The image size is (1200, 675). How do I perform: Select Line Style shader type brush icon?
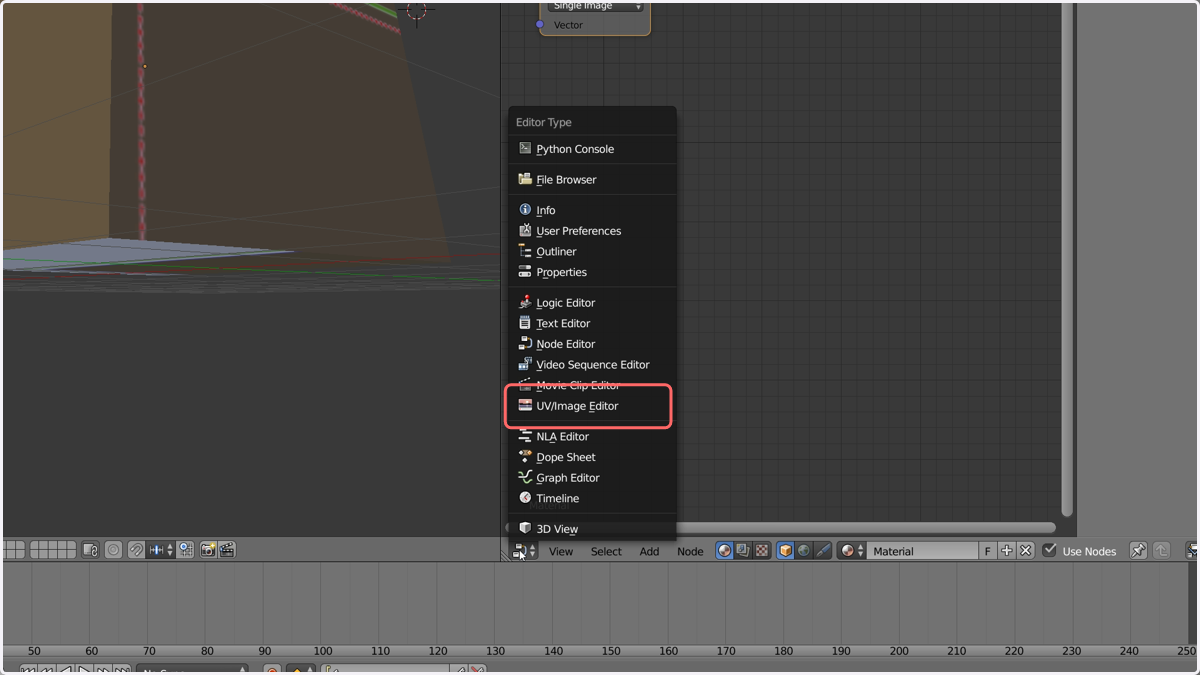coord(823,551)
